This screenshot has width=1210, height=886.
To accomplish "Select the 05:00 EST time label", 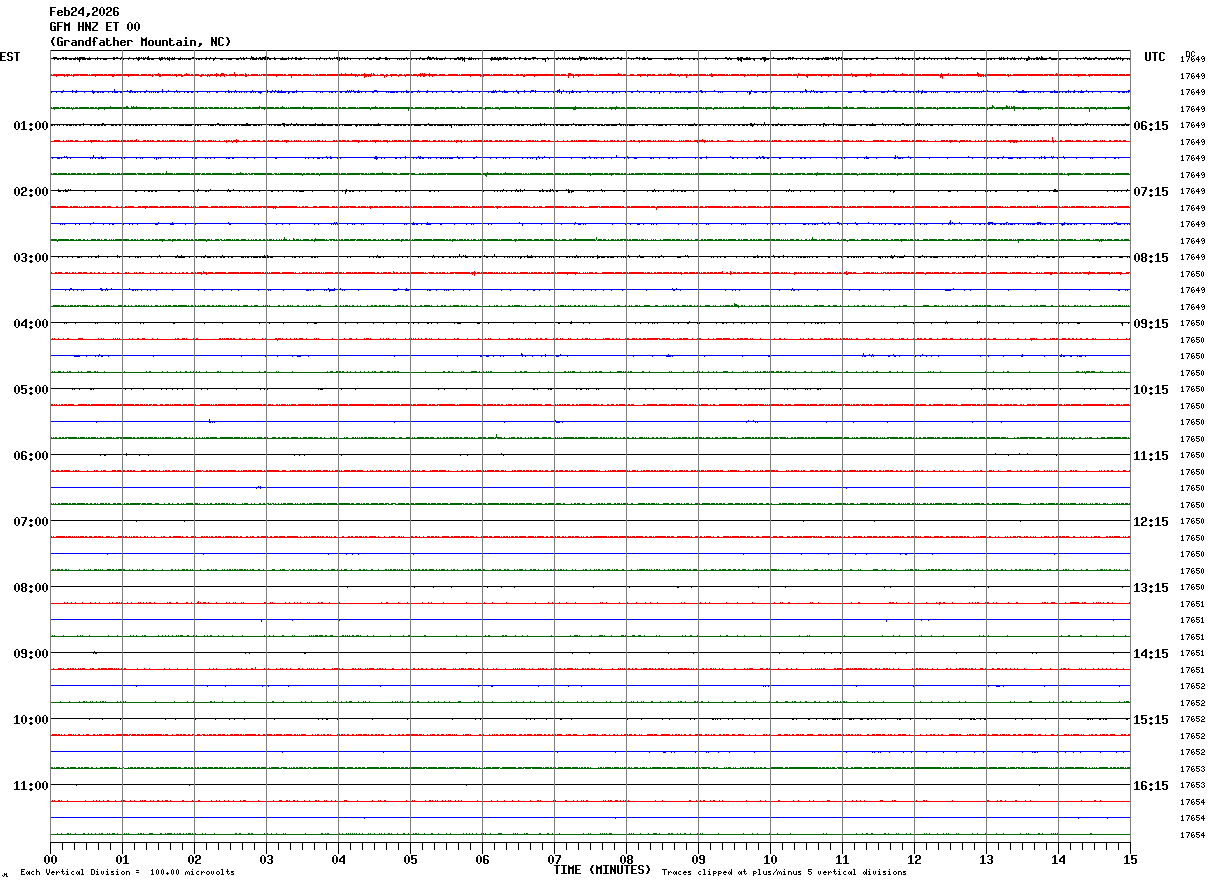I will pyautogui.click(x=31, y=389).
